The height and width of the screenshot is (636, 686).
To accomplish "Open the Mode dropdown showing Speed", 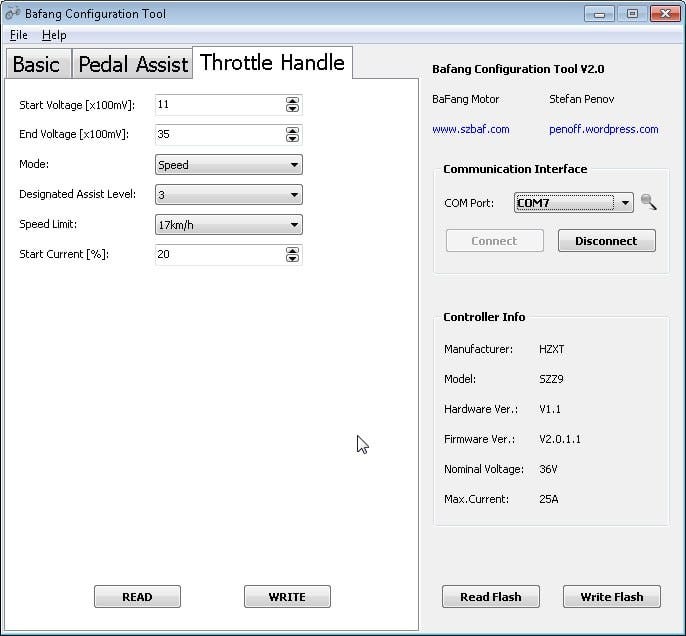I will (229, 165).
